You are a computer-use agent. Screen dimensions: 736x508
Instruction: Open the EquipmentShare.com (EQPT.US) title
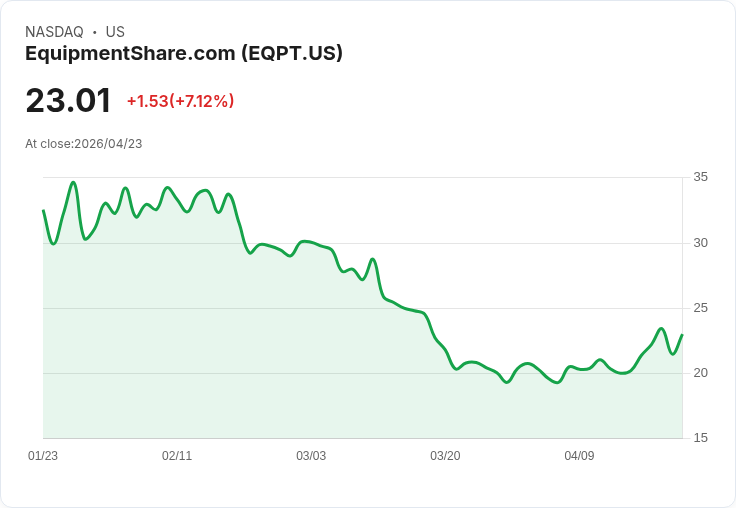pos(184,53)
